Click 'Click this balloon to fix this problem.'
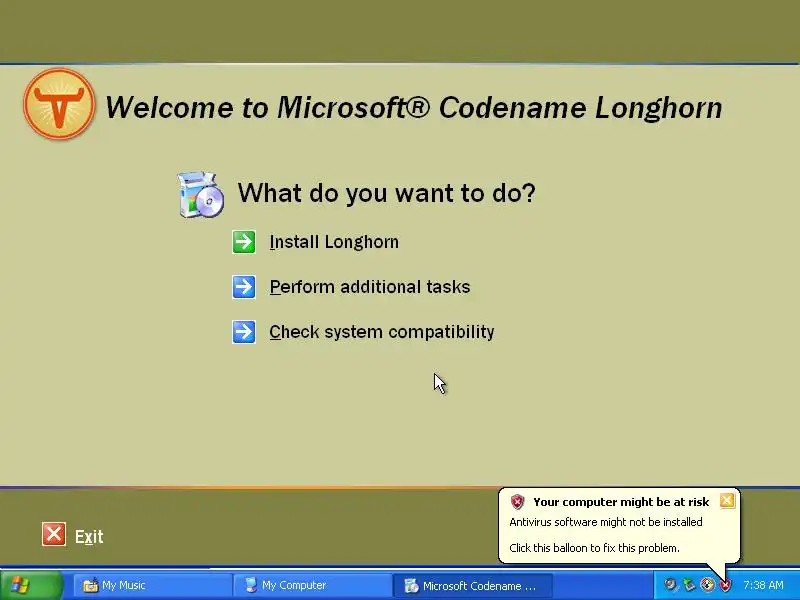800x600 pixels. pos(594,548)
